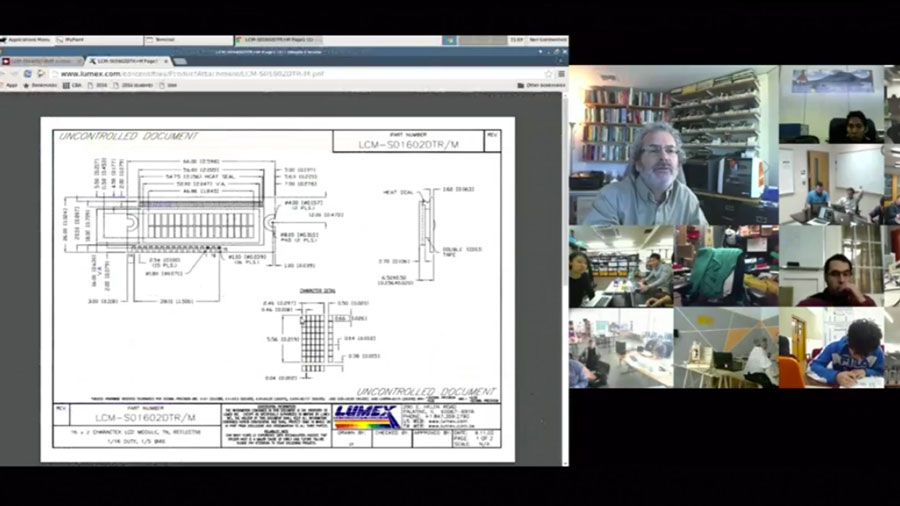Click the DOUBLE SIDED TAPE label
Screen dimensions: 900x506
[x=462, y=252]
